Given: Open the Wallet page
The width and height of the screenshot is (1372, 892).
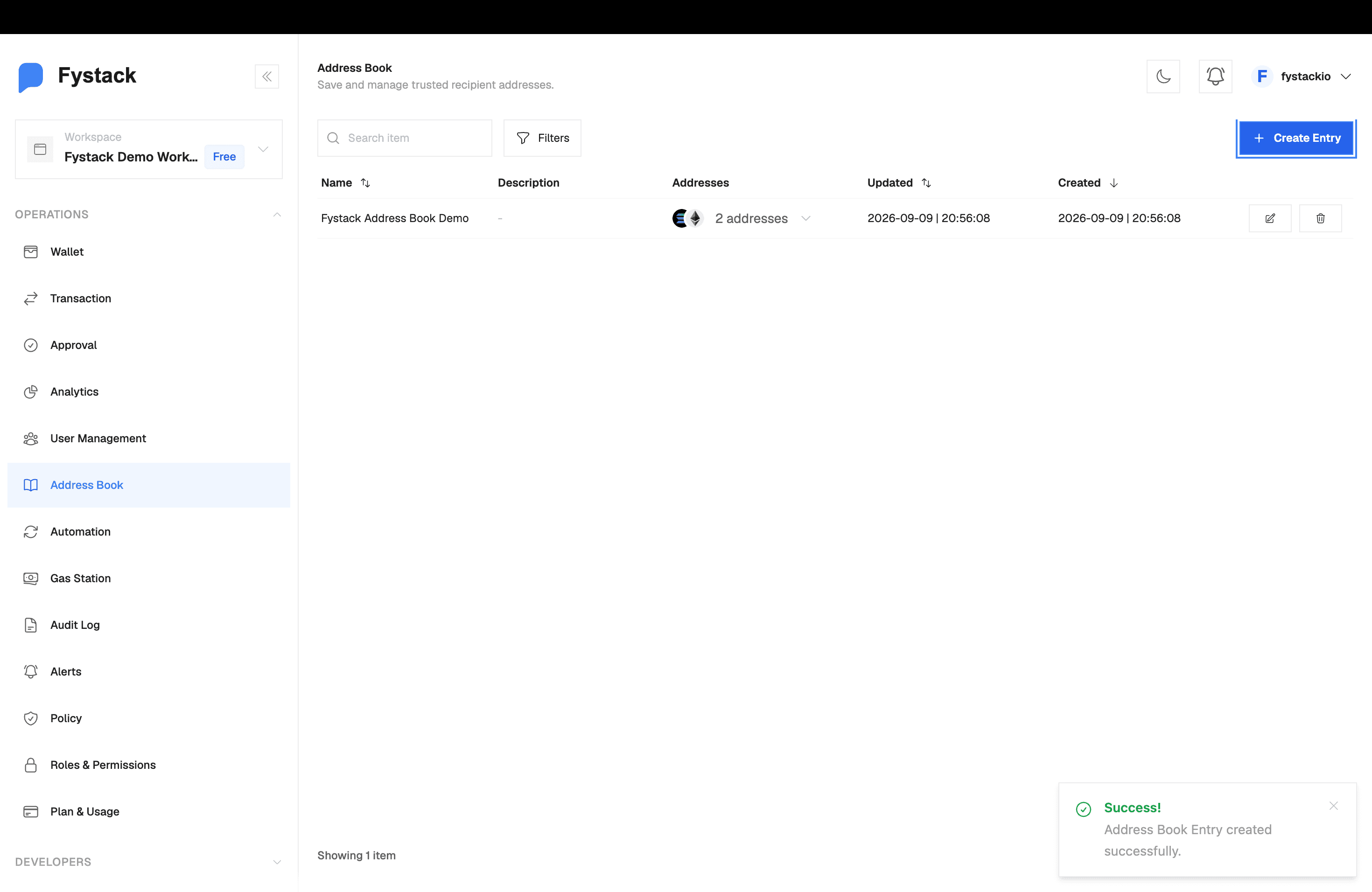Looking at the screenshot, I should point(149,252).
